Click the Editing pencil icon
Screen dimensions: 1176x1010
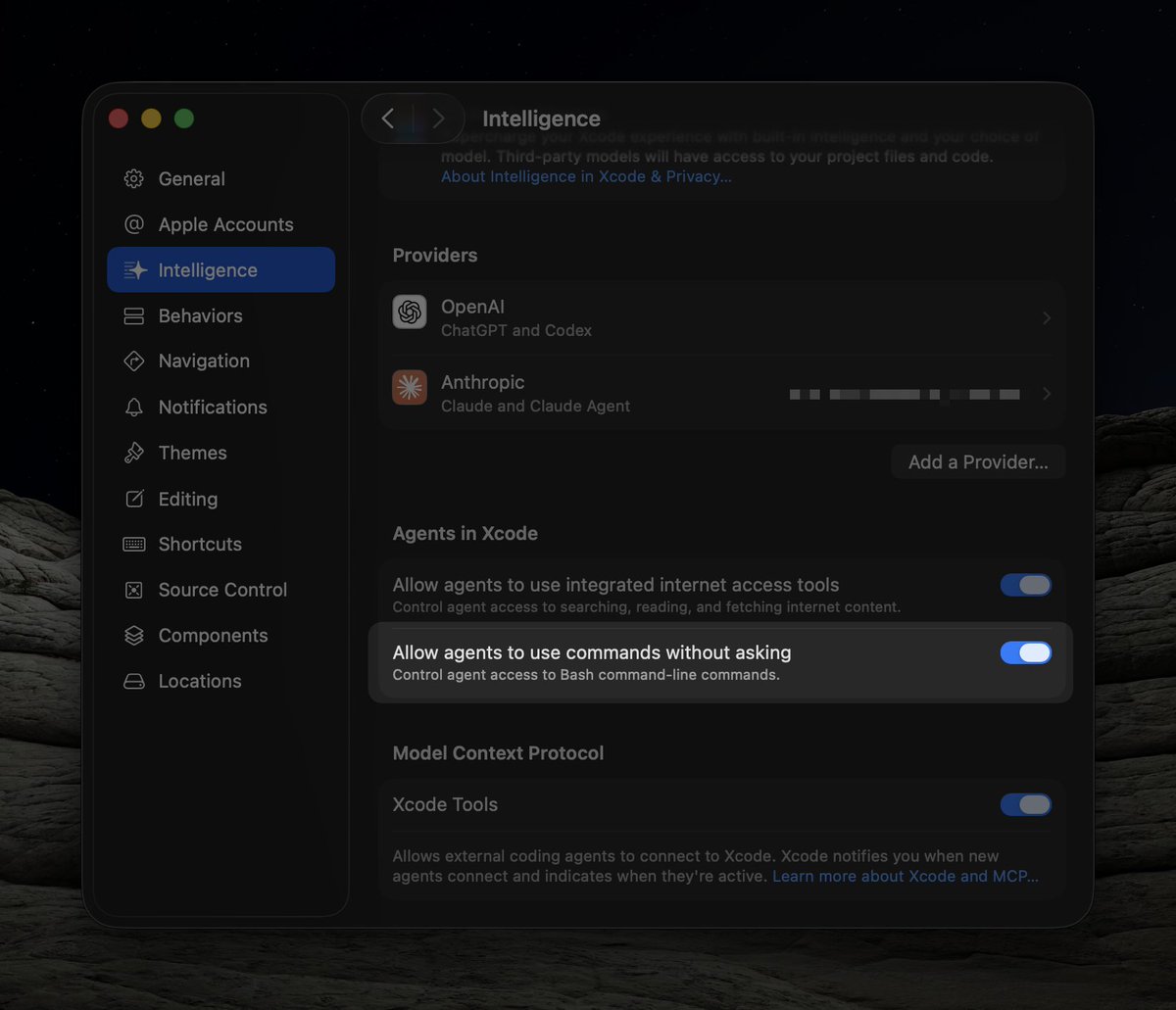(x=134, y=499)
